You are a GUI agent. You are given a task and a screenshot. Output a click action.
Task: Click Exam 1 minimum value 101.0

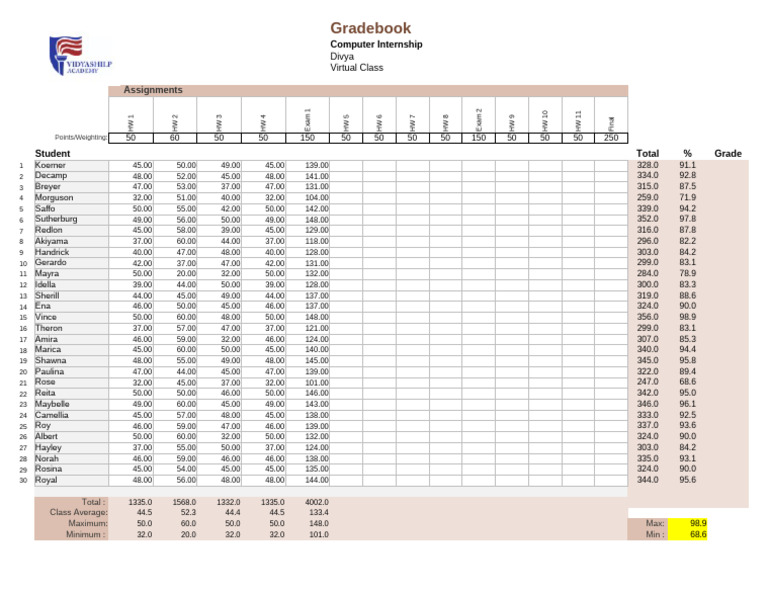pyautogui.click(x=319, y=535)
